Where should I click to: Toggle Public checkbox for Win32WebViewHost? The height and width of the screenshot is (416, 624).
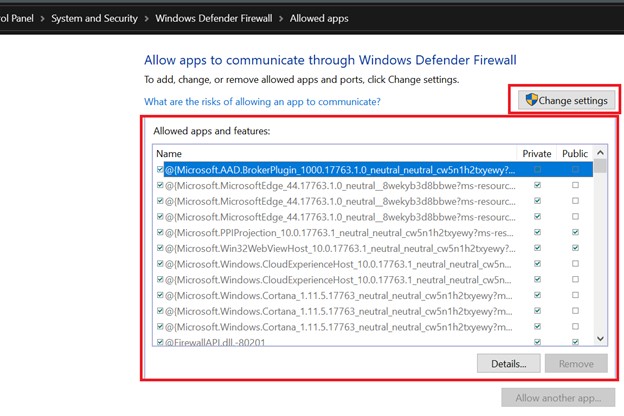pyautogui.click(x=575, y=248)
